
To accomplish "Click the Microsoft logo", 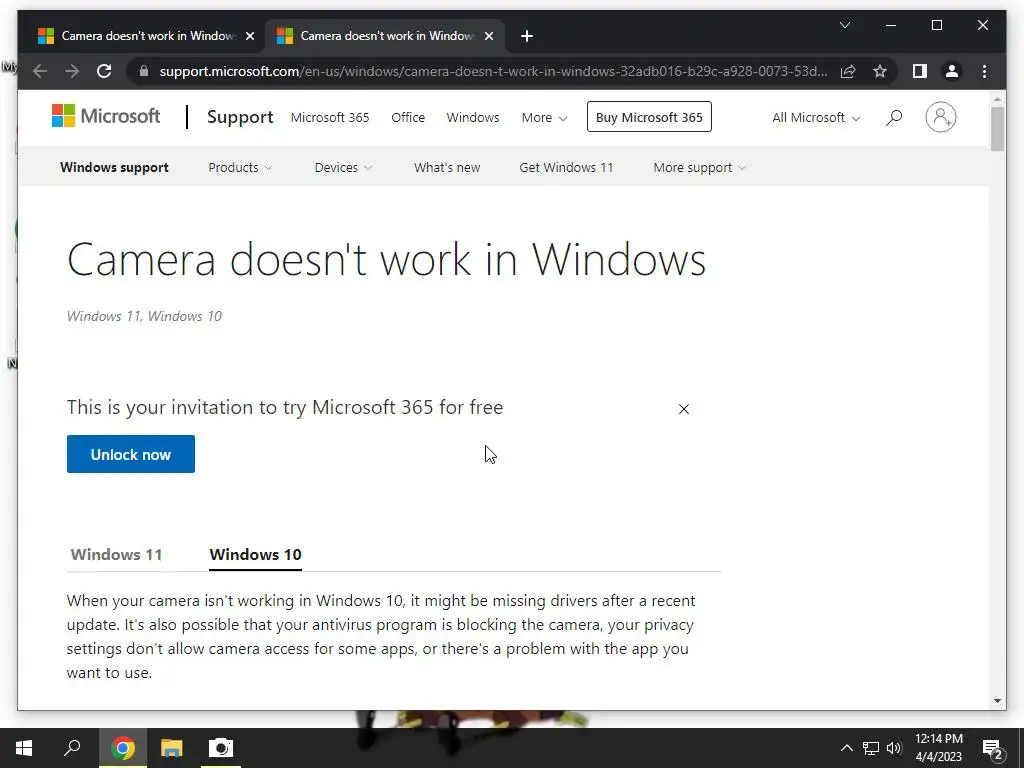I will [106, 116].
